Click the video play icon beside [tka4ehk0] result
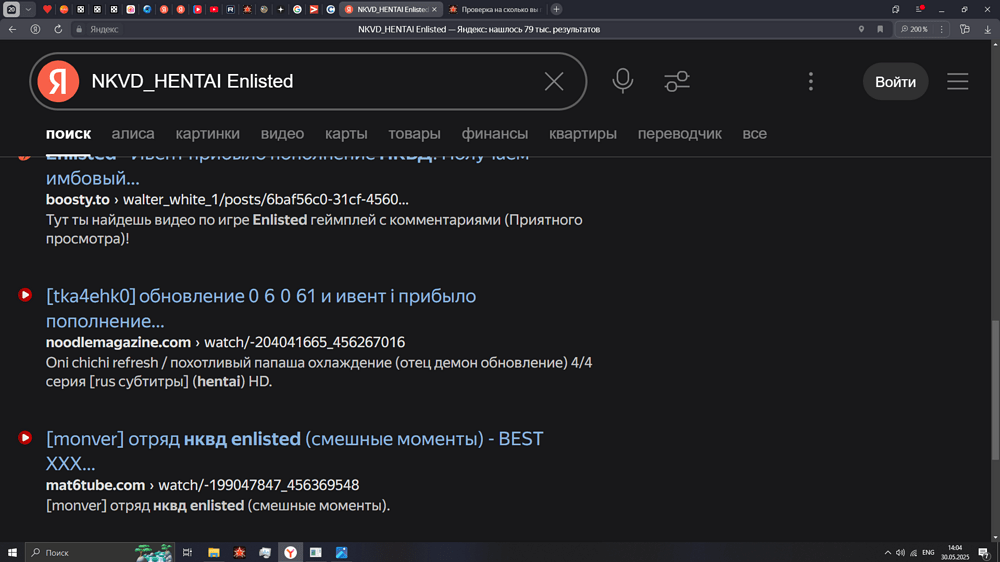This screenshot has height=562, width=1000. [25, 295]
